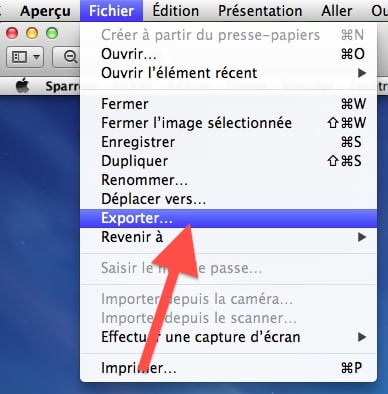Click the yellow minimize window button
This screenshot has width=388, height=394.
(x=32, y=33)
